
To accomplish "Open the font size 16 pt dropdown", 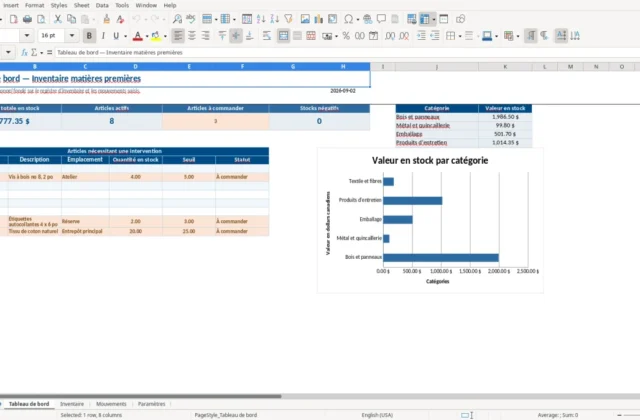I will click(72, 36).
